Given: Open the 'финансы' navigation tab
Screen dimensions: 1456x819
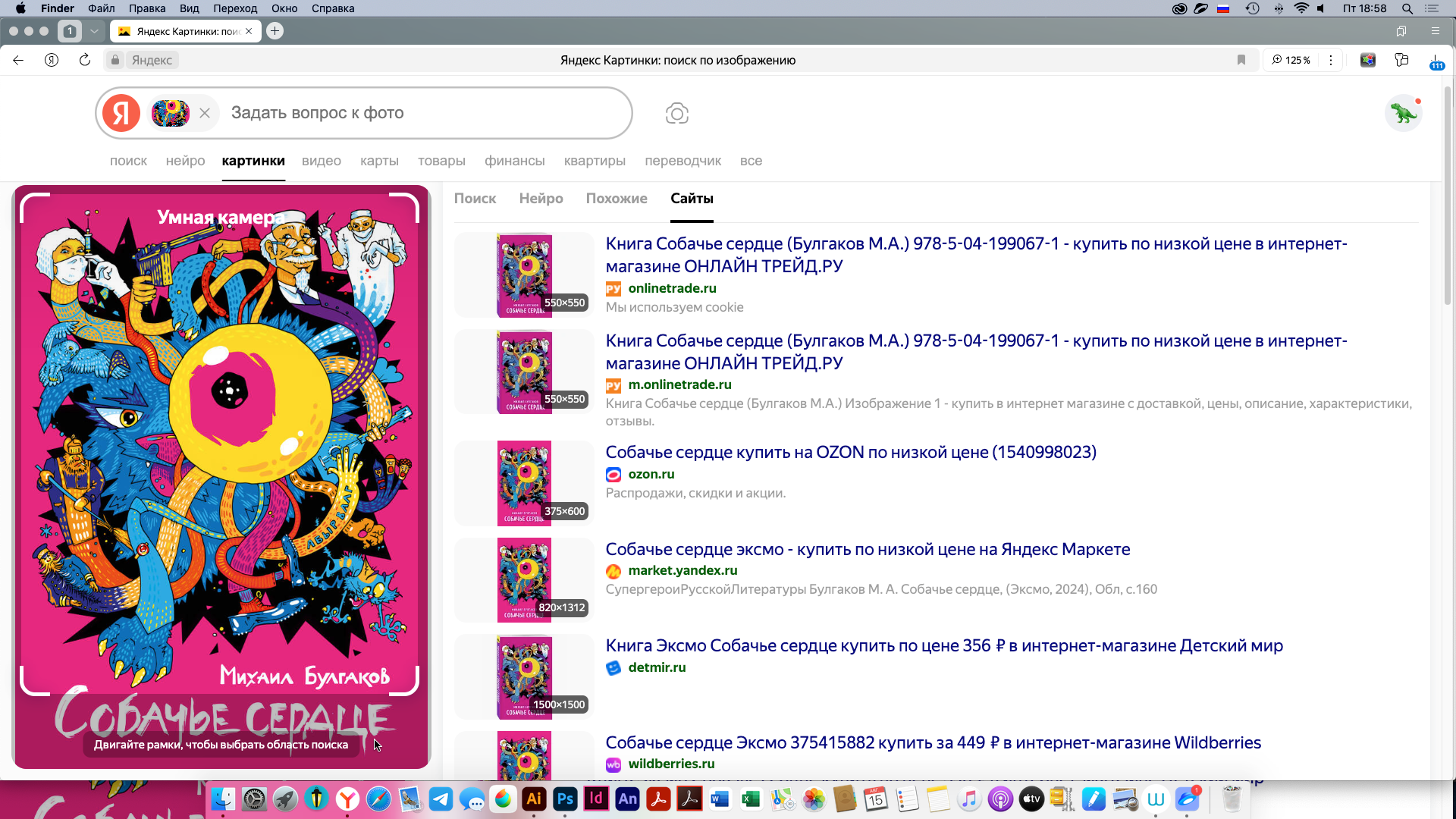Looking at the screenshot, I should (x=515, y=161).
